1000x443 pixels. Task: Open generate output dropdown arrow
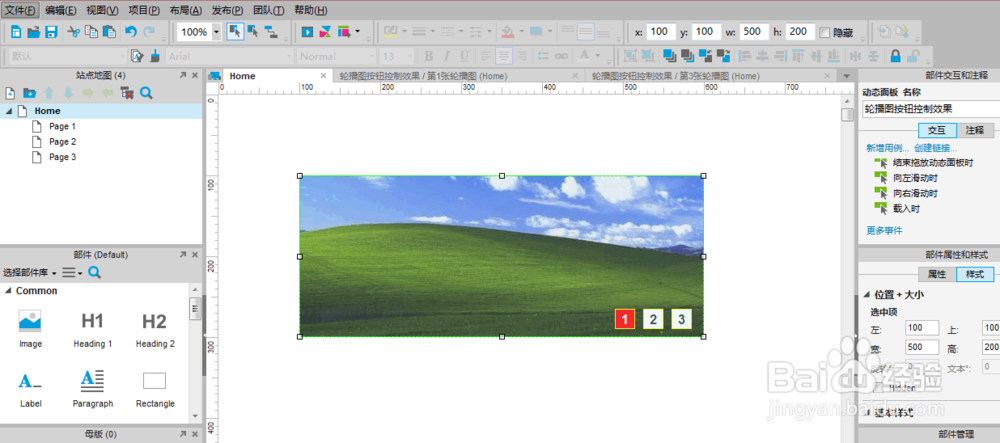[x=358, y=32]
